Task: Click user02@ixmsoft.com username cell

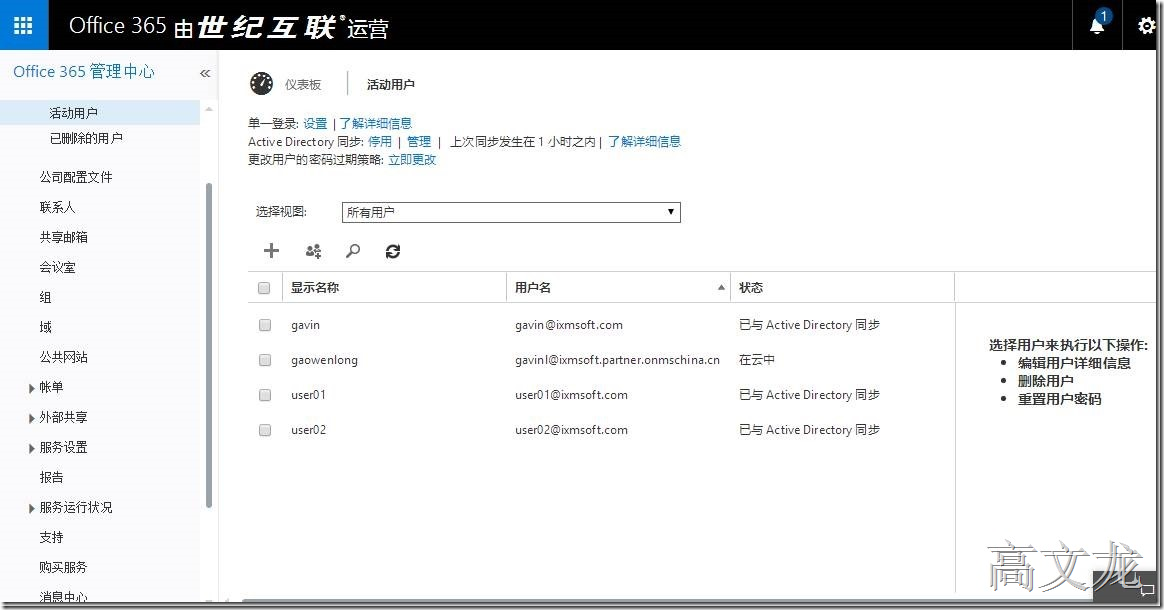Action: pyautogui.click(x=571, y=430)
